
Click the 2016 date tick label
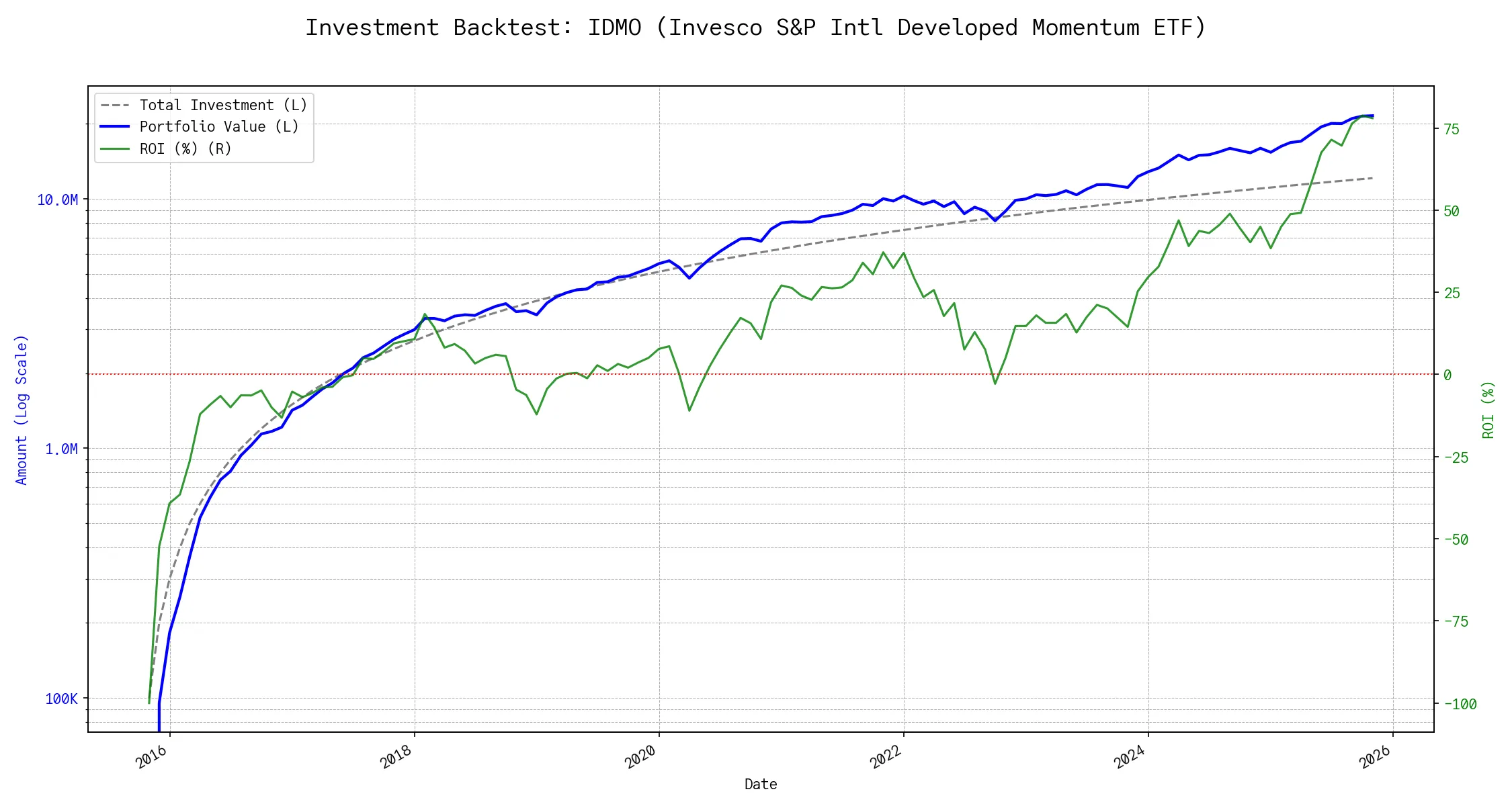[x=151, y=758]
